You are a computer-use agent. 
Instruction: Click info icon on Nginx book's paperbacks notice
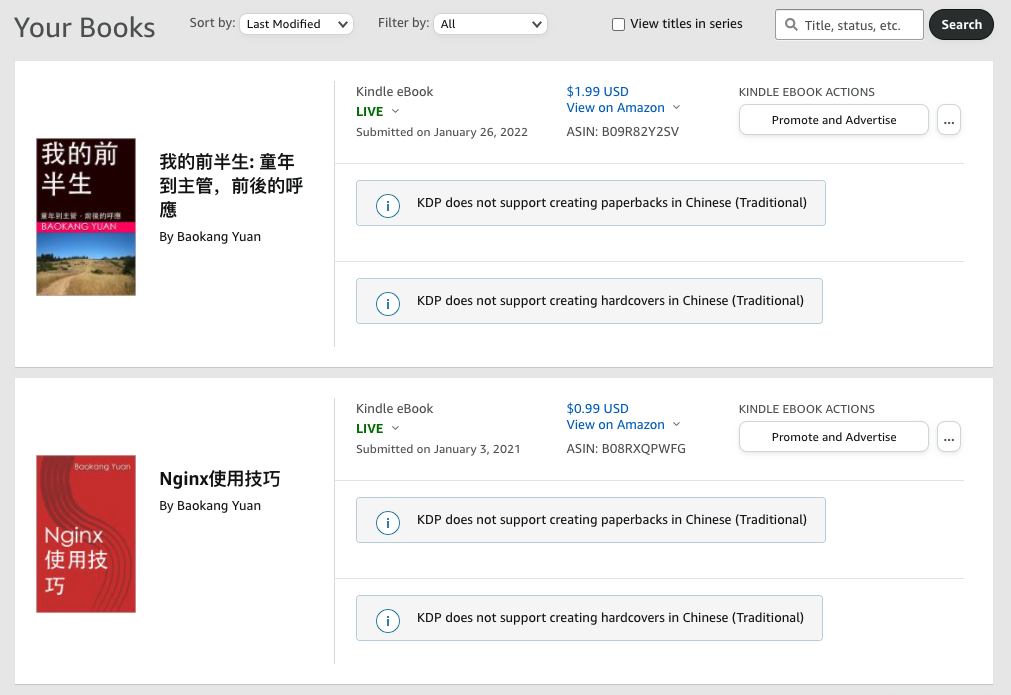pos(388,523)
